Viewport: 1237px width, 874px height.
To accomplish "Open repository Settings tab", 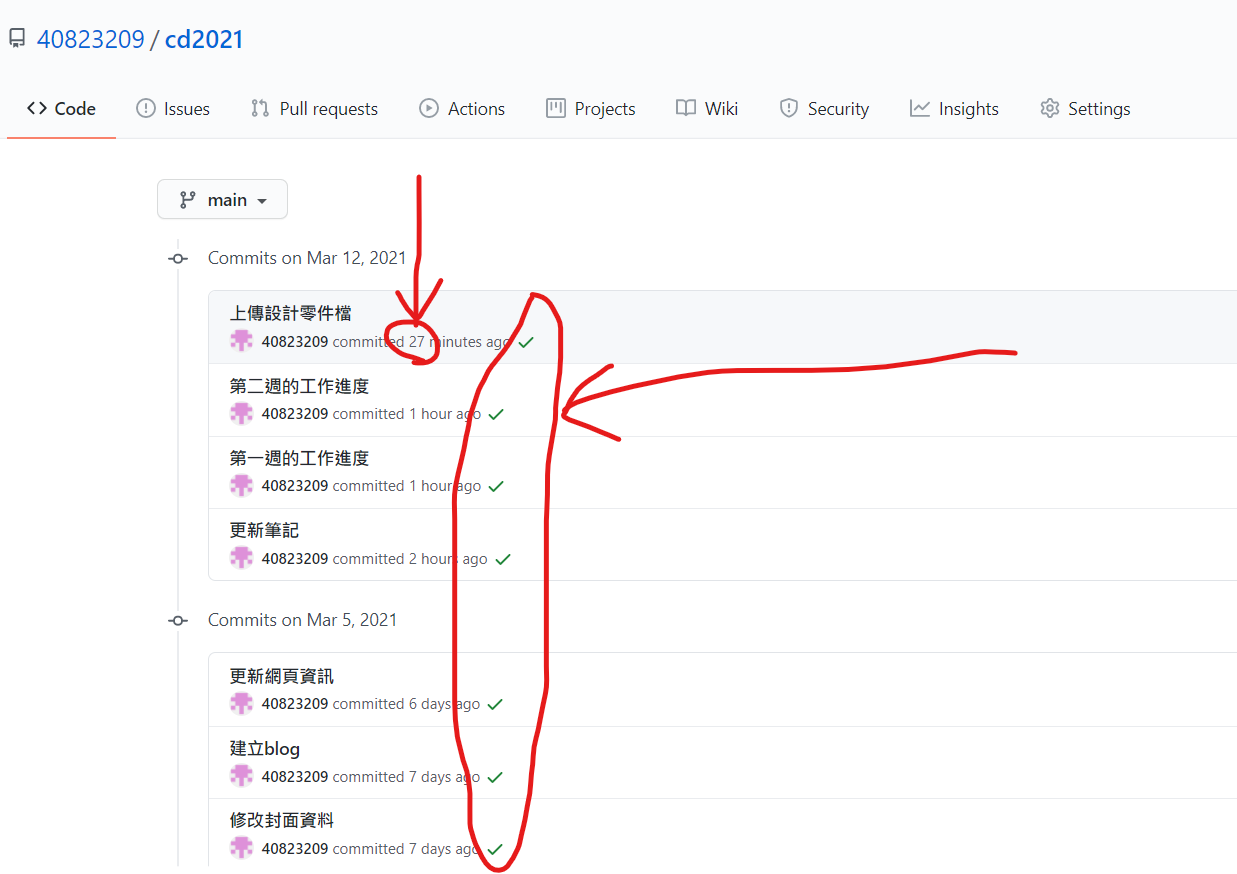I will (x=1085, y=109).
